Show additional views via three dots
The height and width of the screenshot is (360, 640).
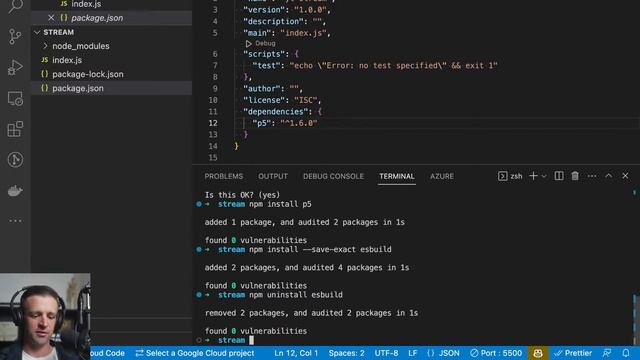pos(15,221)
